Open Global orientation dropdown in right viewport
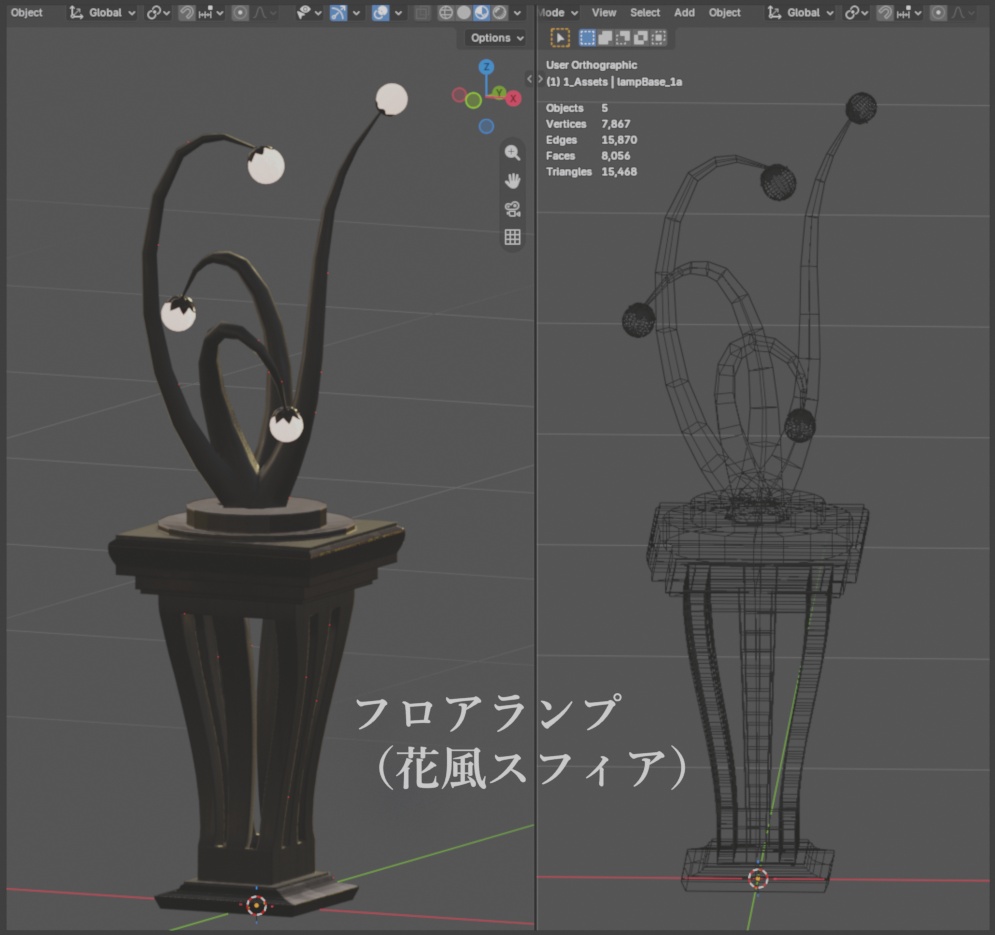 800,13
